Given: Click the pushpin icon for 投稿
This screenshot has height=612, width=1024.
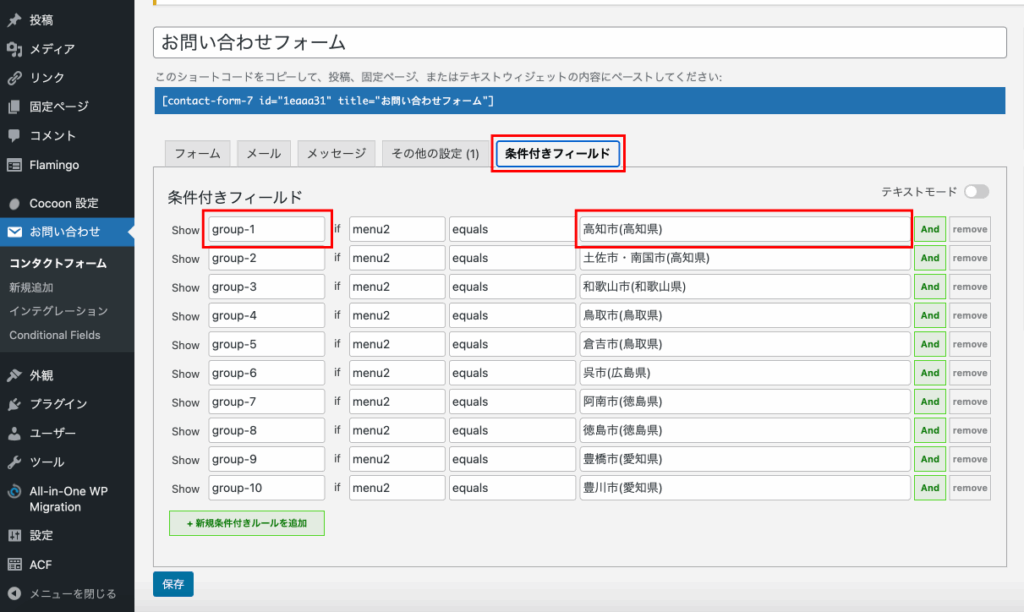Looking at the screenshot, I should click(x=14, y=20).
